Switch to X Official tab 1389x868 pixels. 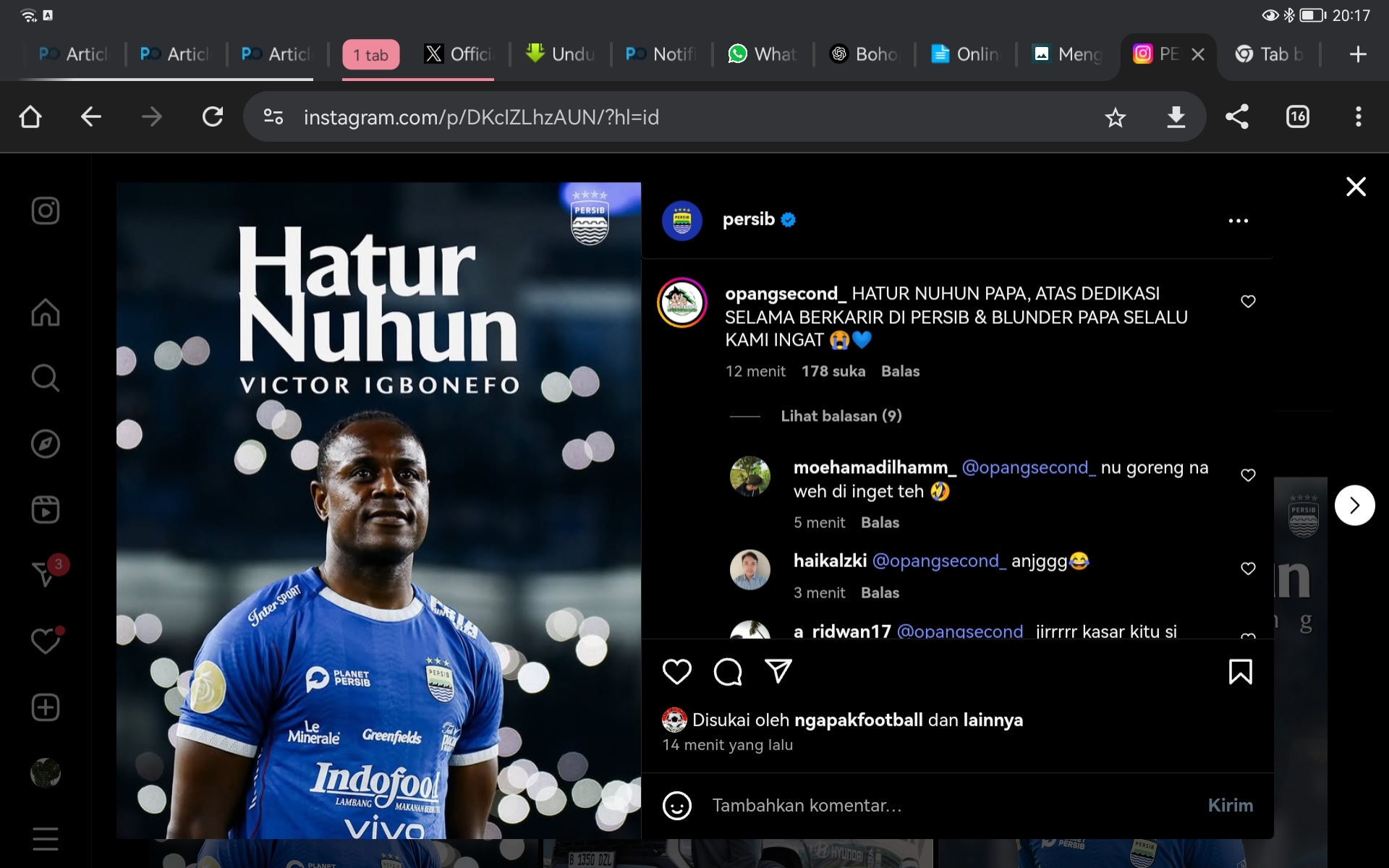459,54
